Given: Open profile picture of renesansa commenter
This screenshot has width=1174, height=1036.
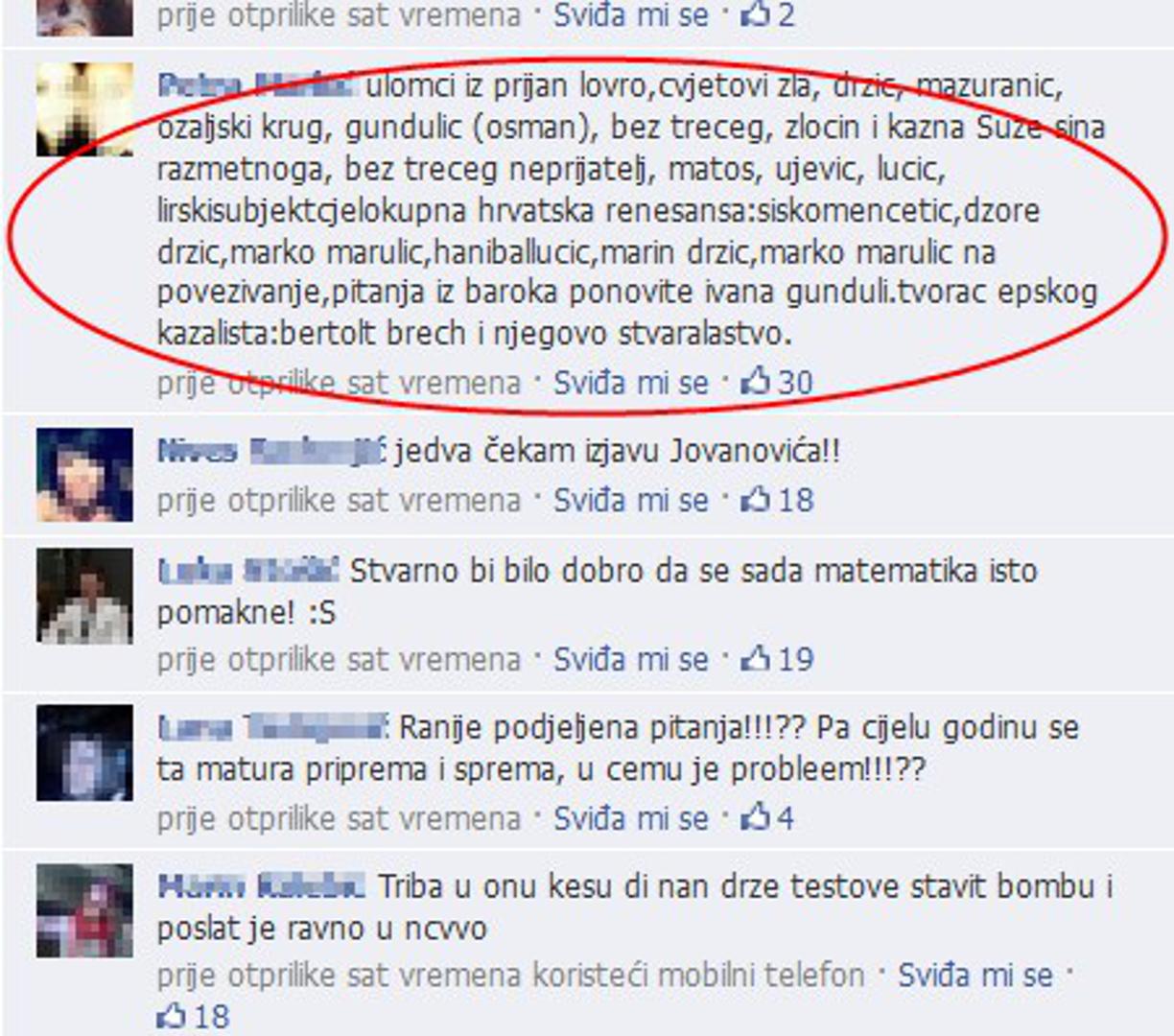Looking at the screenshot, I should [84, 109].
